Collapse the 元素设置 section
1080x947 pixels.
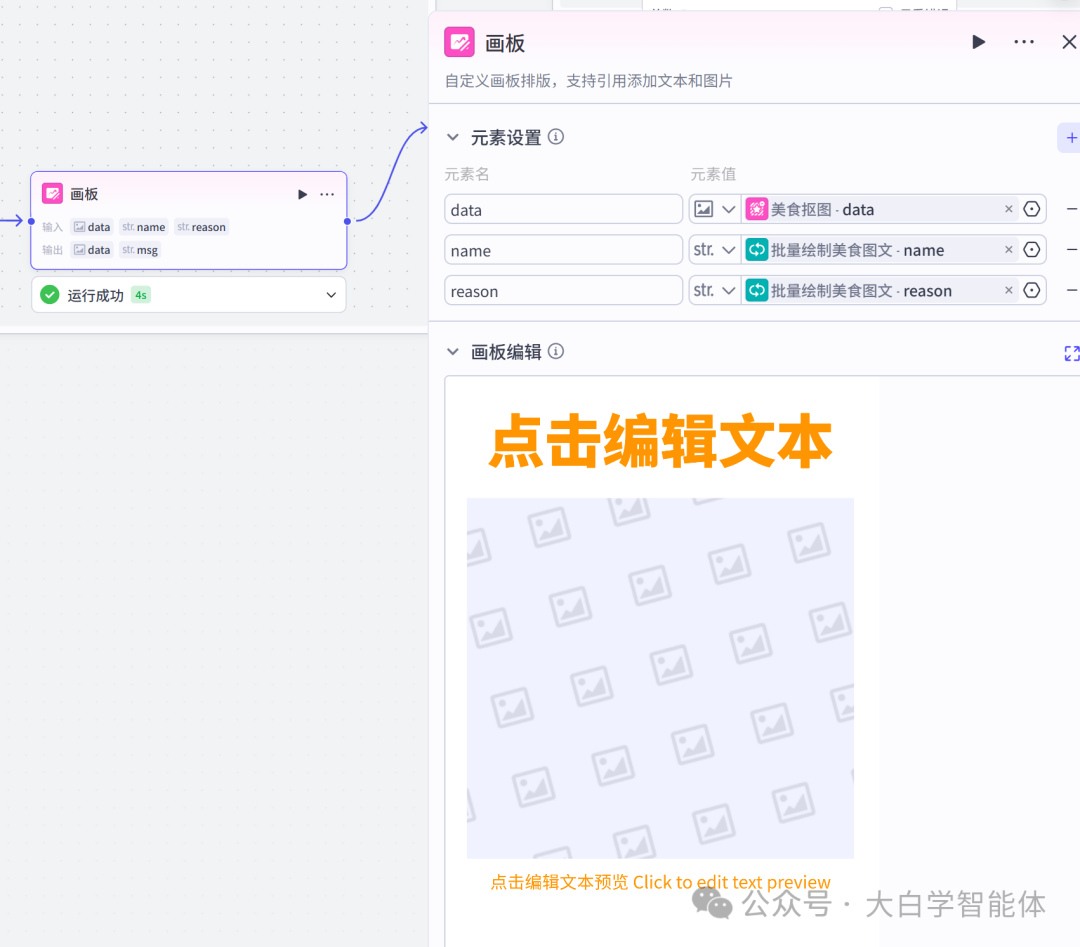[x=453, y=137]
